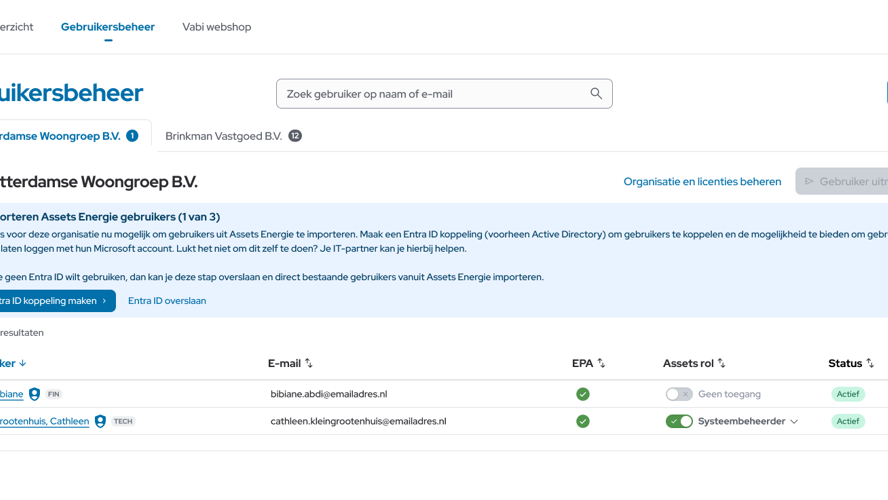Expand Systeembeheerder role dropdown
The image size is (888, 500).
click(x=794, y=422)
